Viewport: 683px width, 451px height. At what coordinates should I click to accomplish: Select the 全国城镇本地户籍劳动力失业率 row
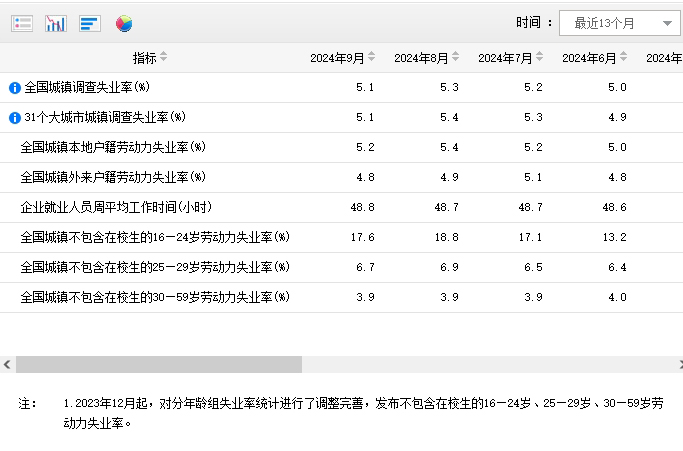(112, 148)
